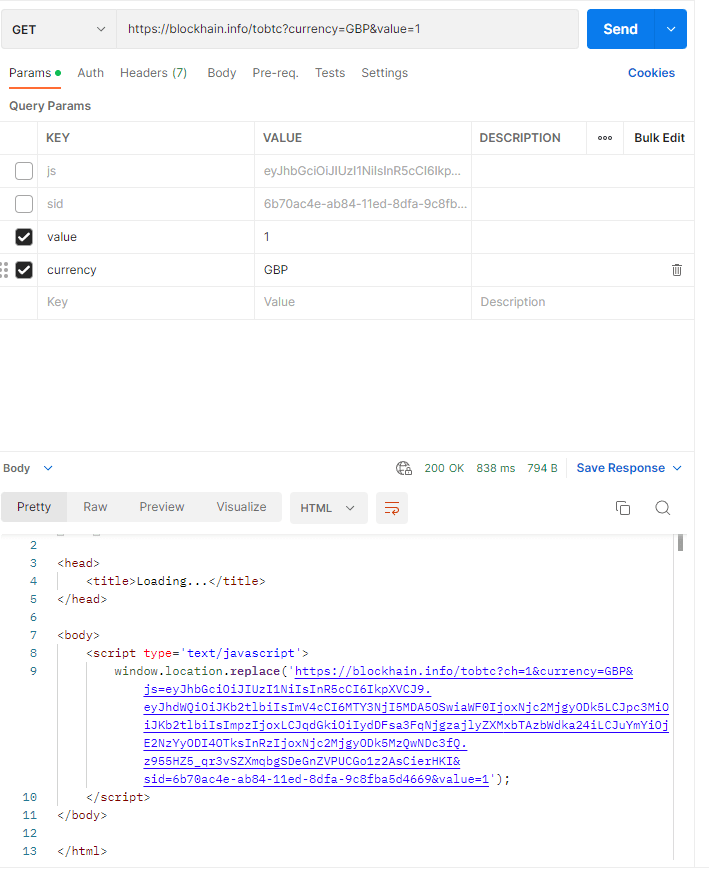Click the sid key cell

(x=146, y=203)
